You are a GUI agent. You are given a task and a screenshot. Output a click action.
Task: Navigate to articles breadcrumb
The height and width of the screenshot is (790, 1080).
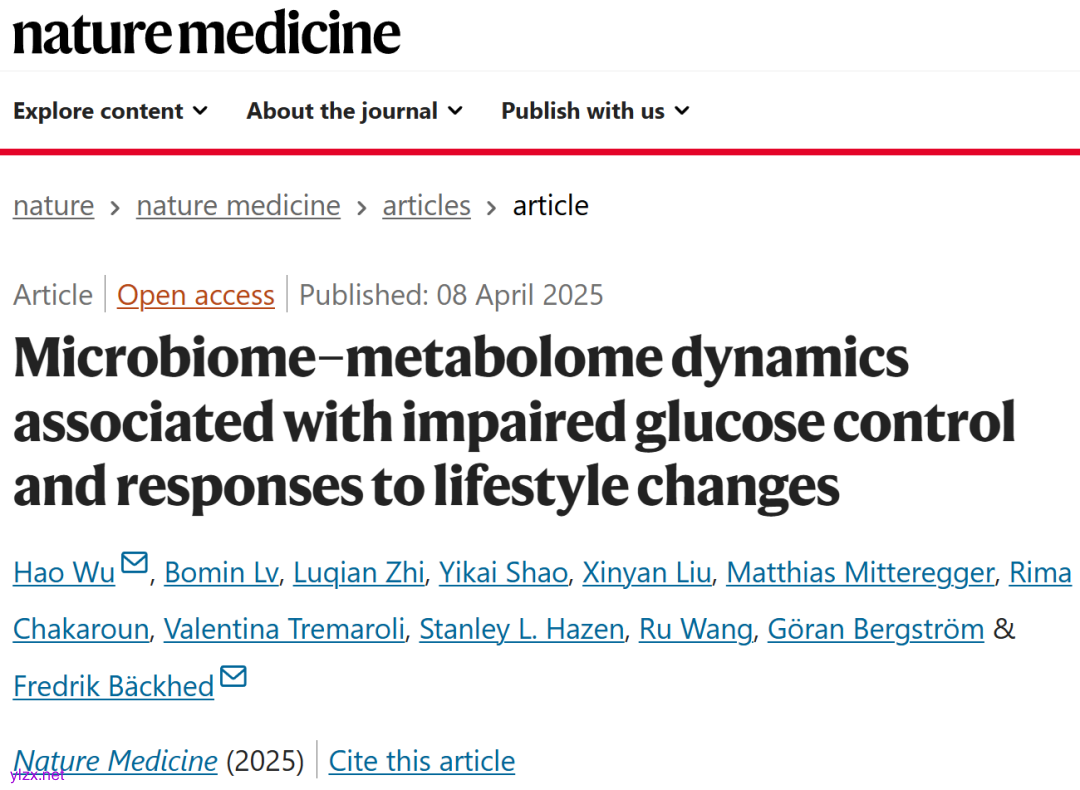(426, 206)
